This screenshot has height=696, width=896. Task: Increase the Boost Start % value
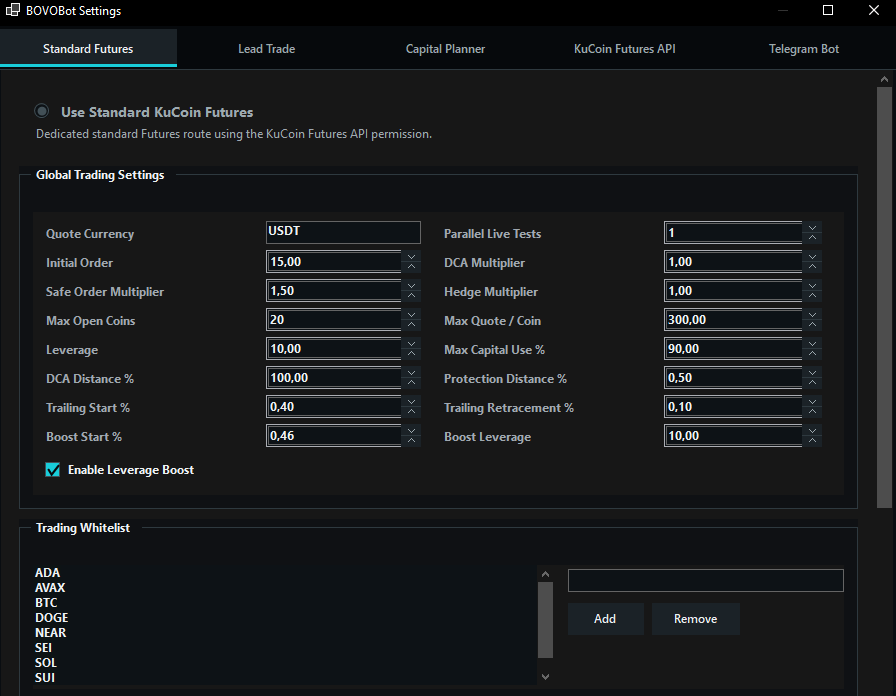pyautogui.click(x=411, y=442)
